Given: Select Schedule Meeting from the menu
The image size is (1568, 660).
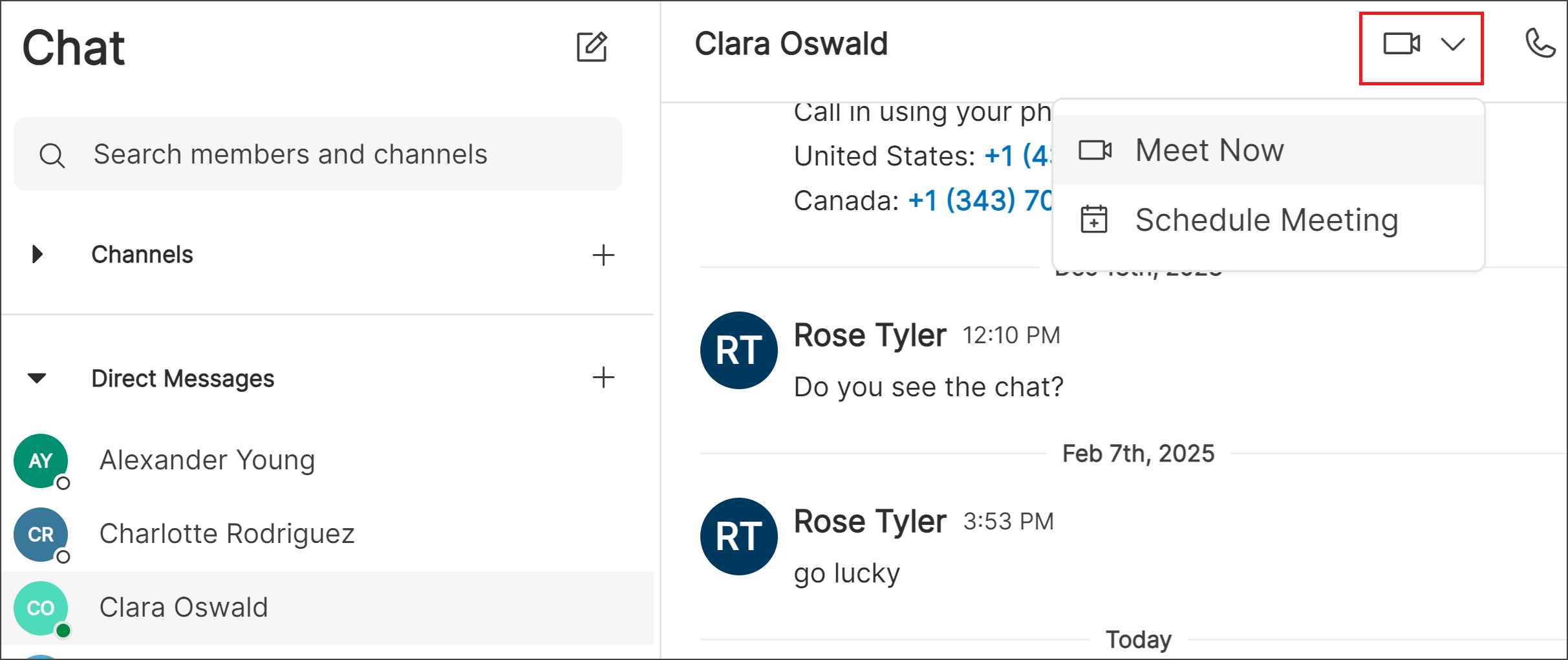Looking at the screenshot, I should 1266,219.
